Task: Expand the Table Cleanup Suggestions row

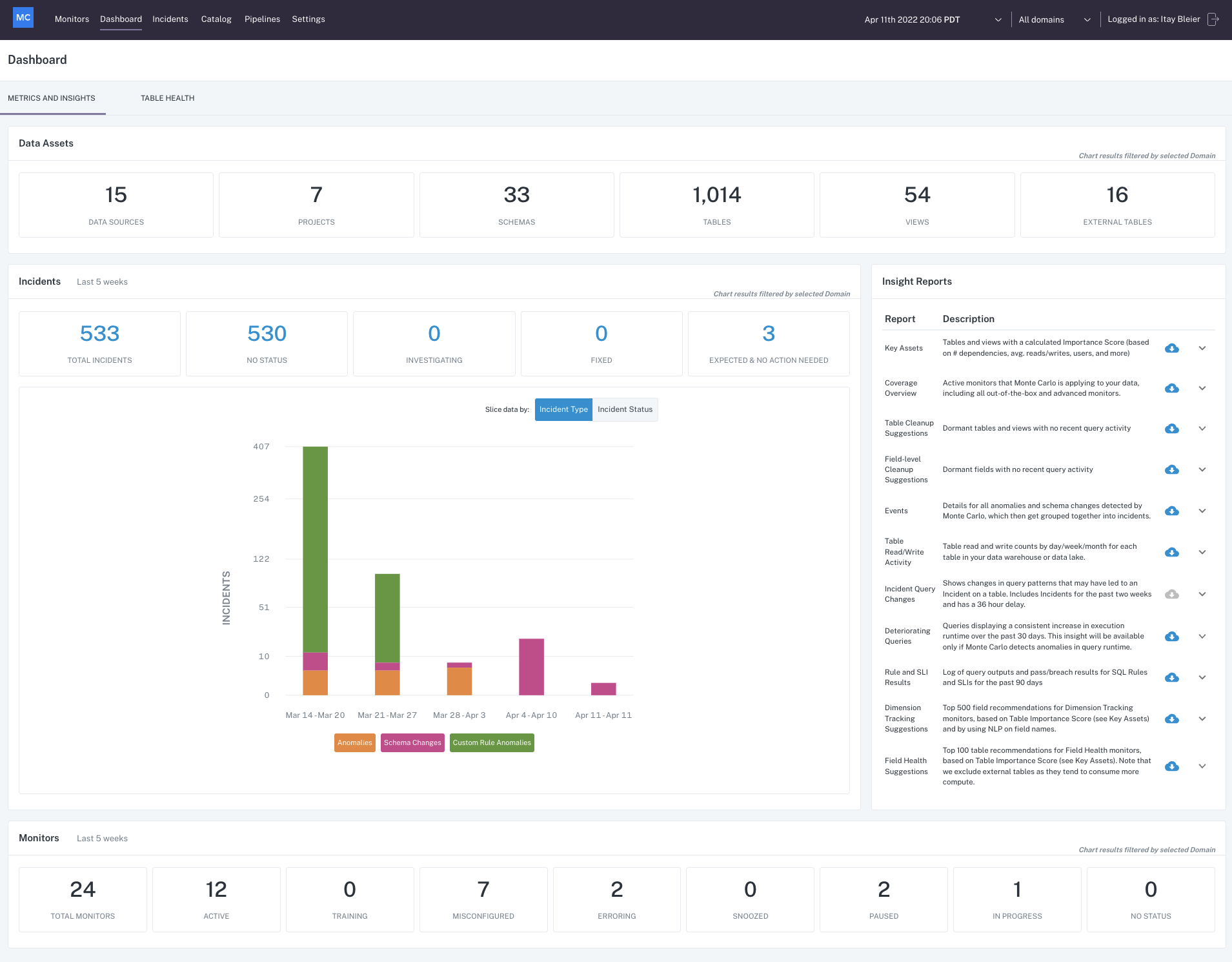Action: 1202,429
